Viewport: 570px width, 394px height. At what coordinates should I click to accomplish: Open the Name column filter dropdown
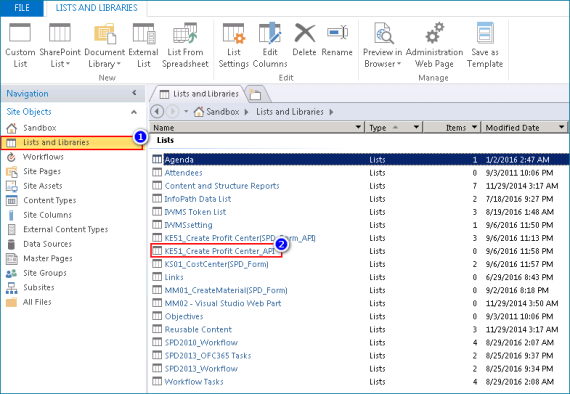pos(358,127)
